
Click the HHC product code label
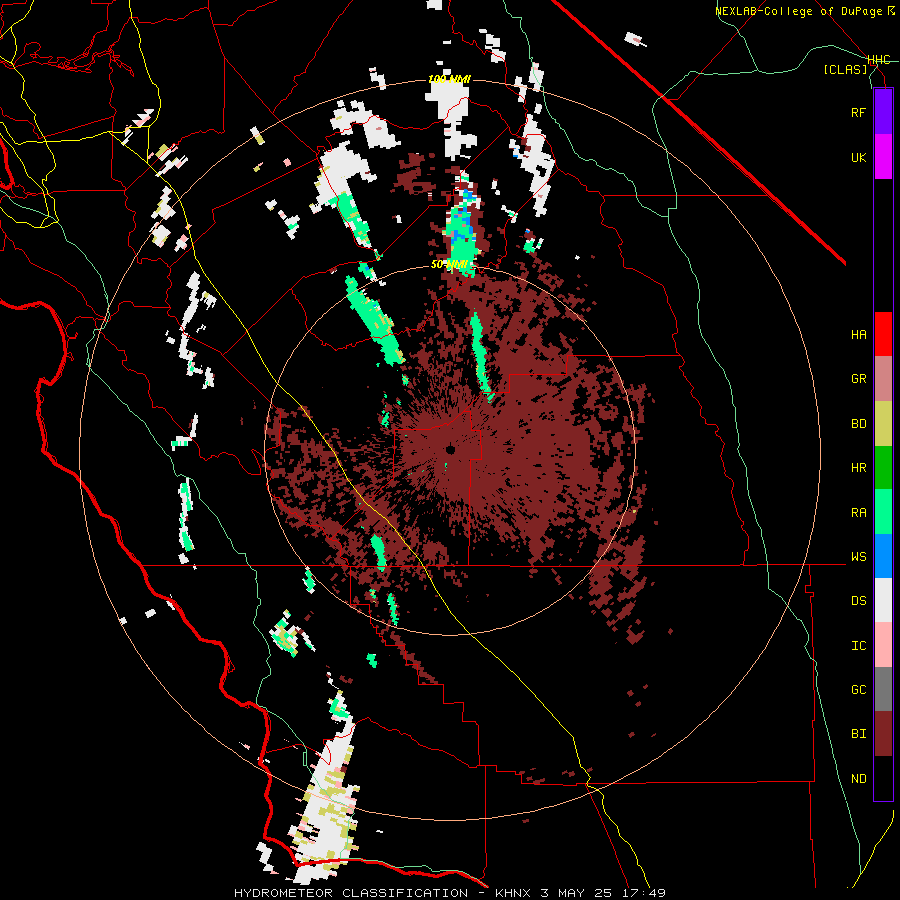pos(878,60)
